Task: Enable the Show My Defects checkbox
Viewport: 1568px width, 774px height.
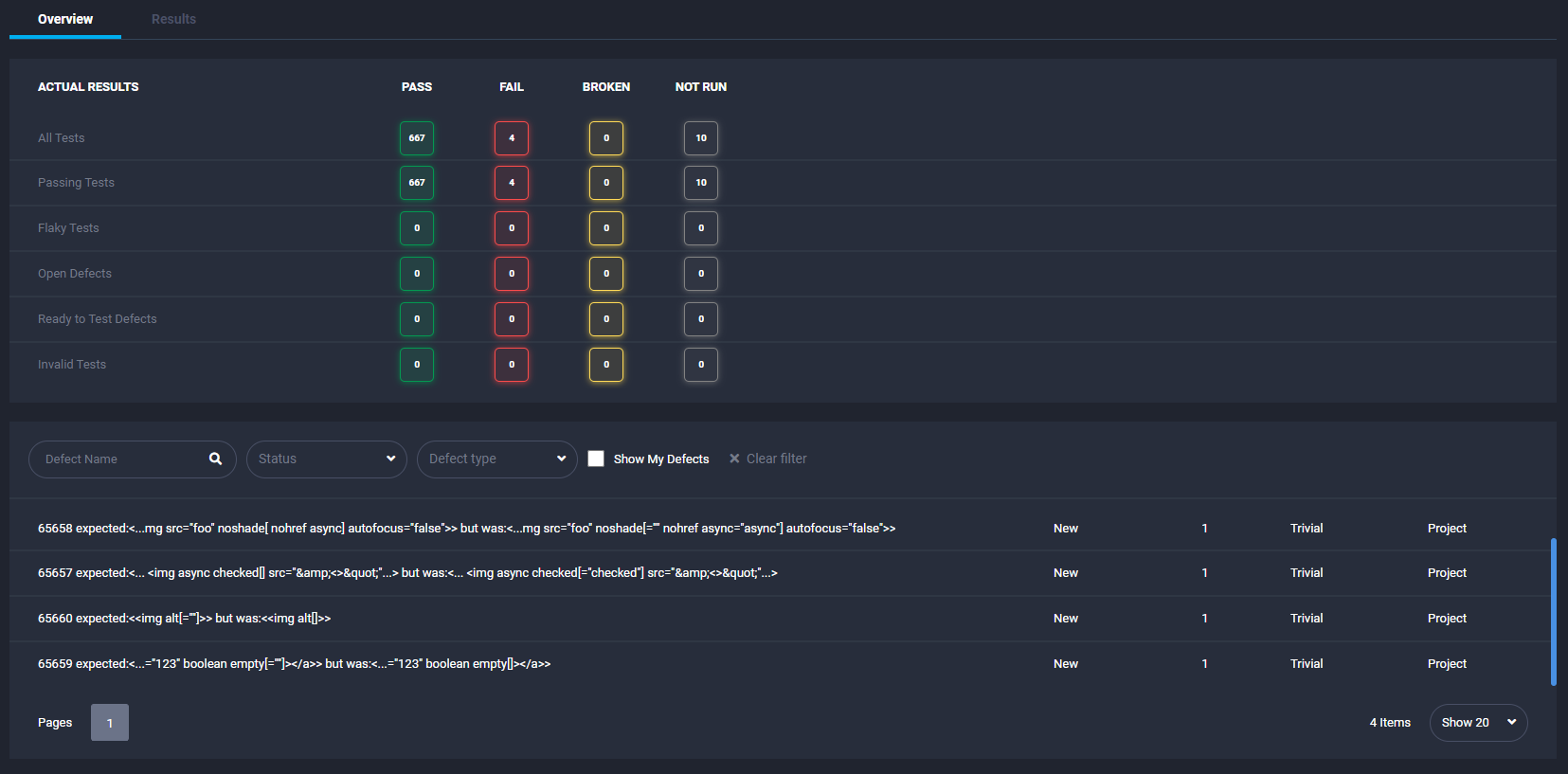Action: tap(596, 459)
